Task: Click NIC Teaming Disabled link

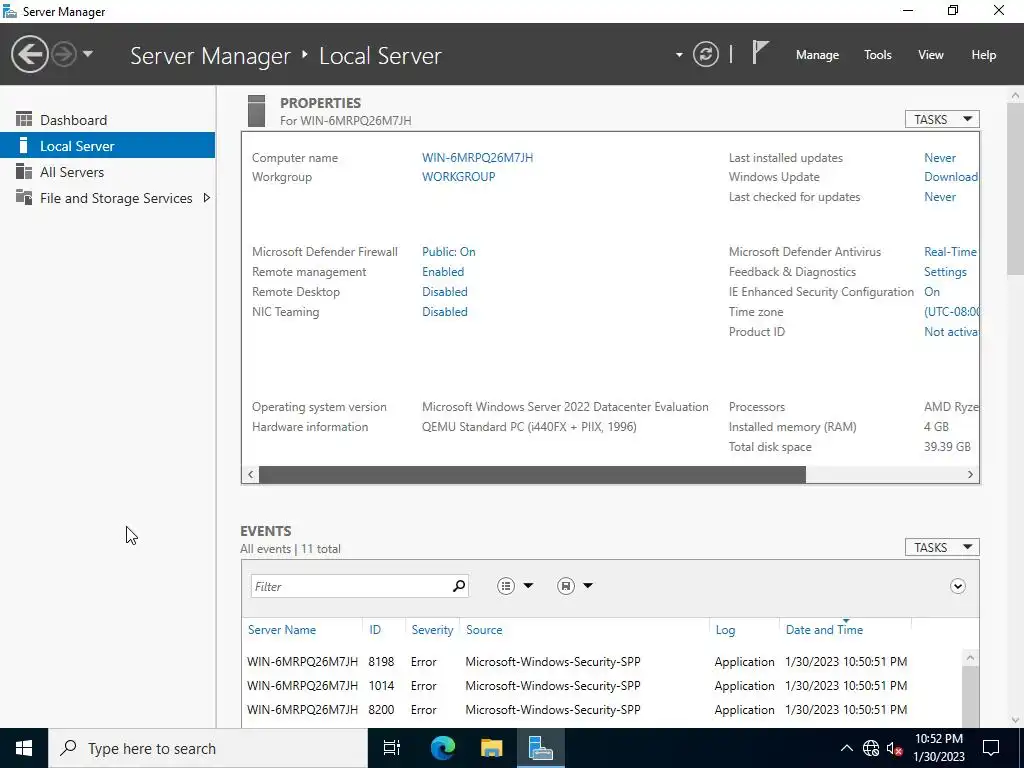Action: (x=445, y=312)
